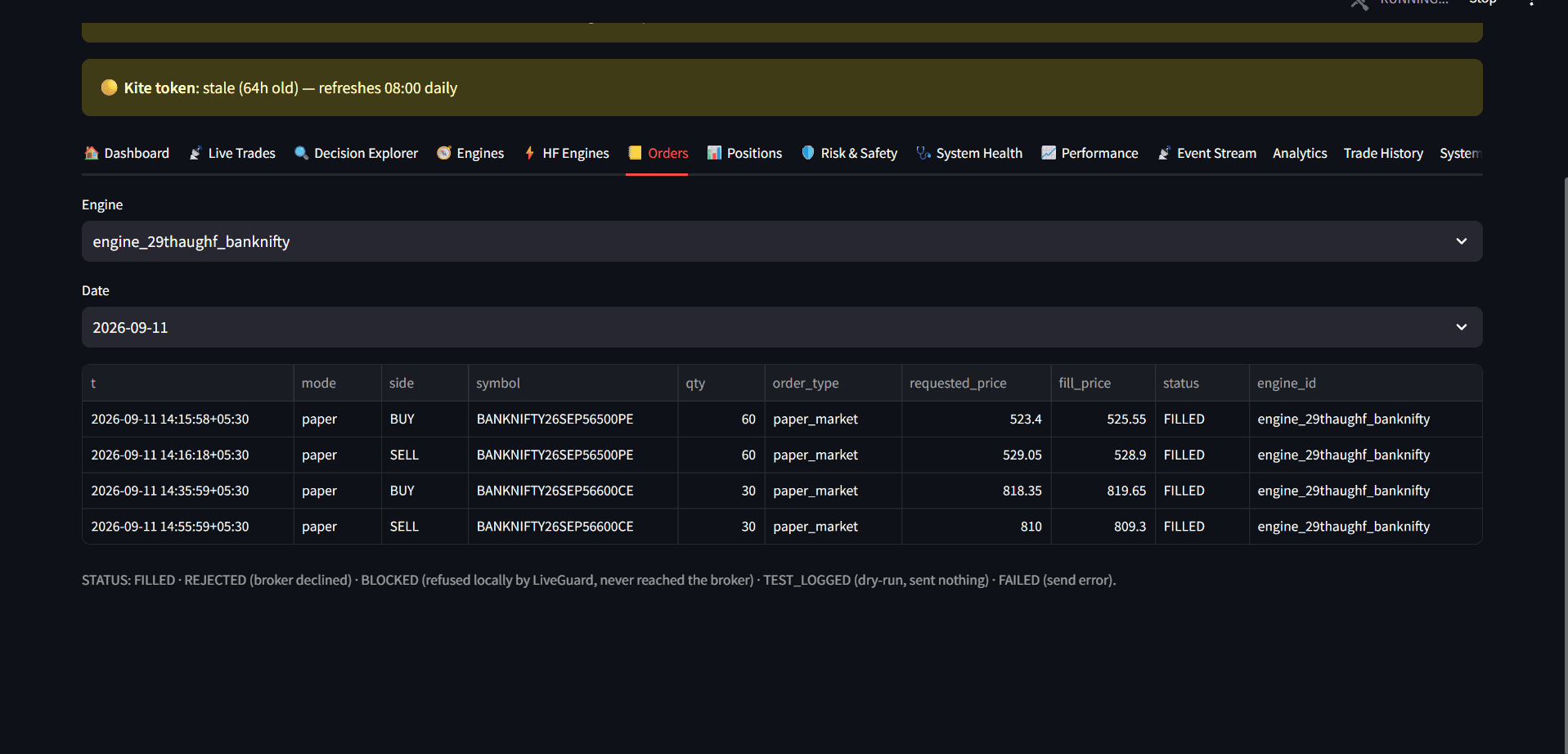The width and height of the screenshot is (1568, 754).
Task: Click the System Health stethoscope icon
Action: click(923, 153)
